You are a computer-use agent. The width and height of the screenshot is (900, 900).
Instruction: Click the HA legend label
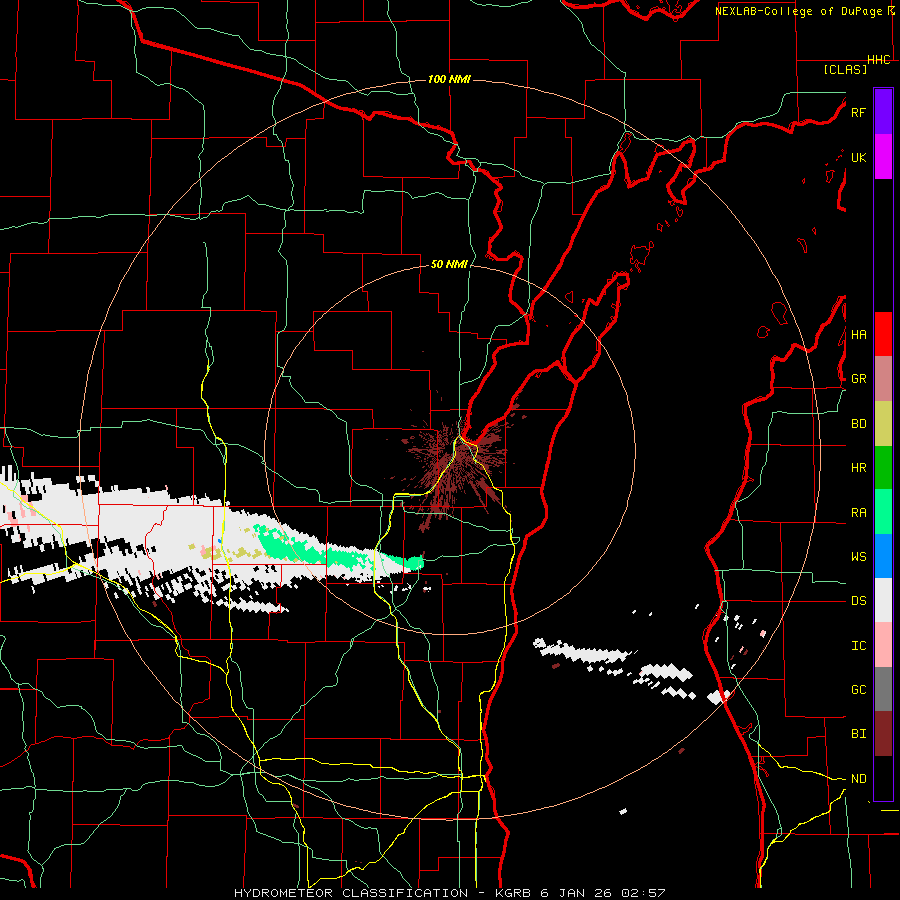coord(858,334)
